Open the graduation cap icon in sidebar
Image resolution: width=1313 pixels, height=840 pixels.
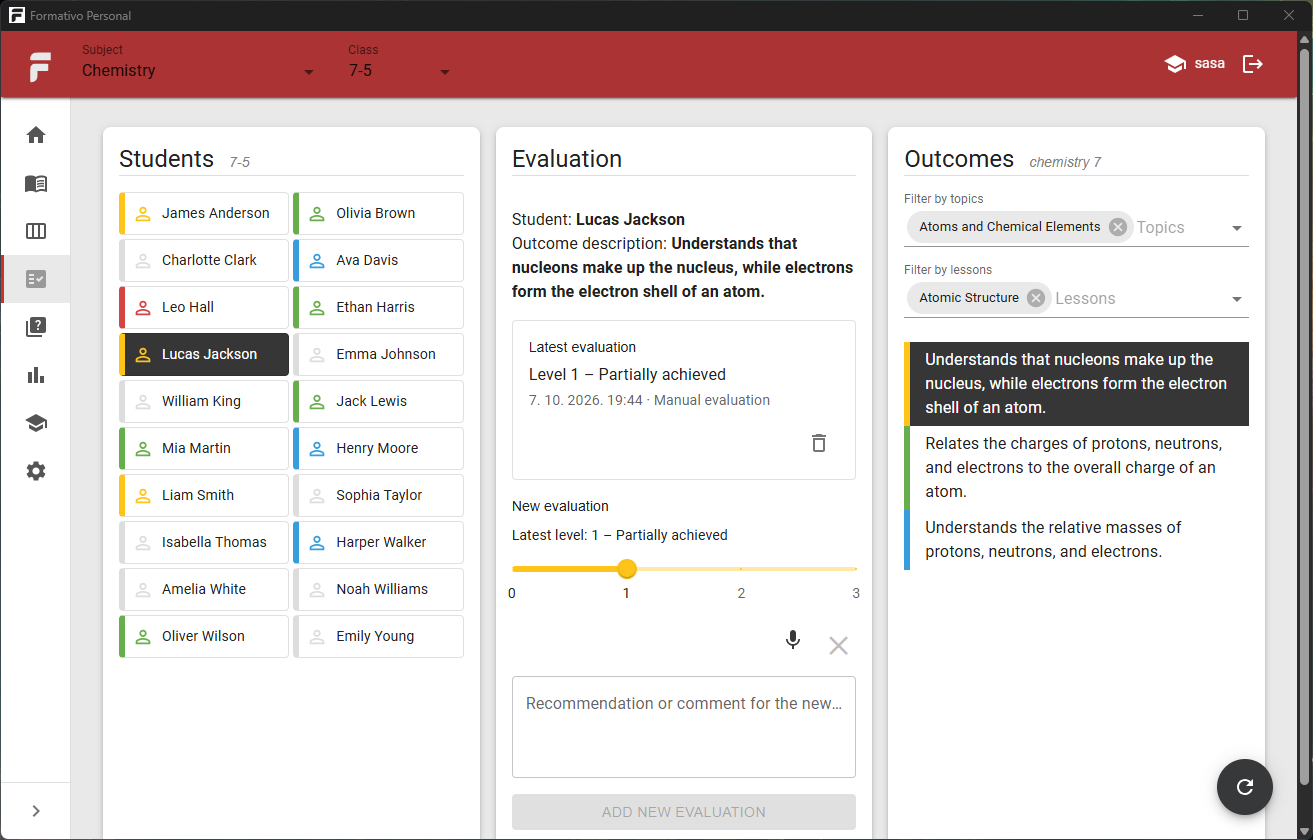click(x=36, y=423)
